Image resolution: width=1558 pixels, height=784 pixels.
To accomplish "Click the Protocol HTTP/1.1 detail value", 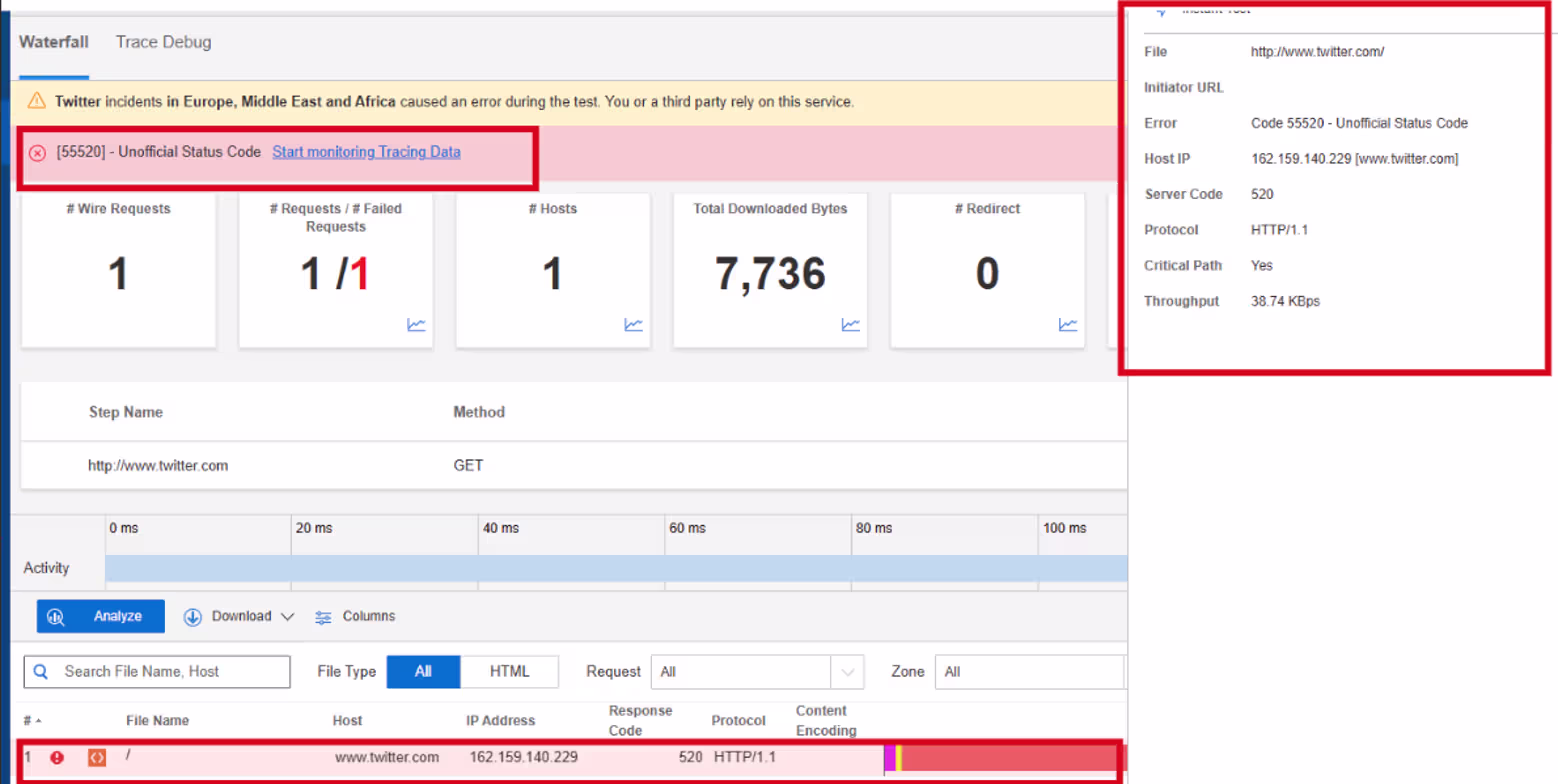I will tap(1279, 230).
